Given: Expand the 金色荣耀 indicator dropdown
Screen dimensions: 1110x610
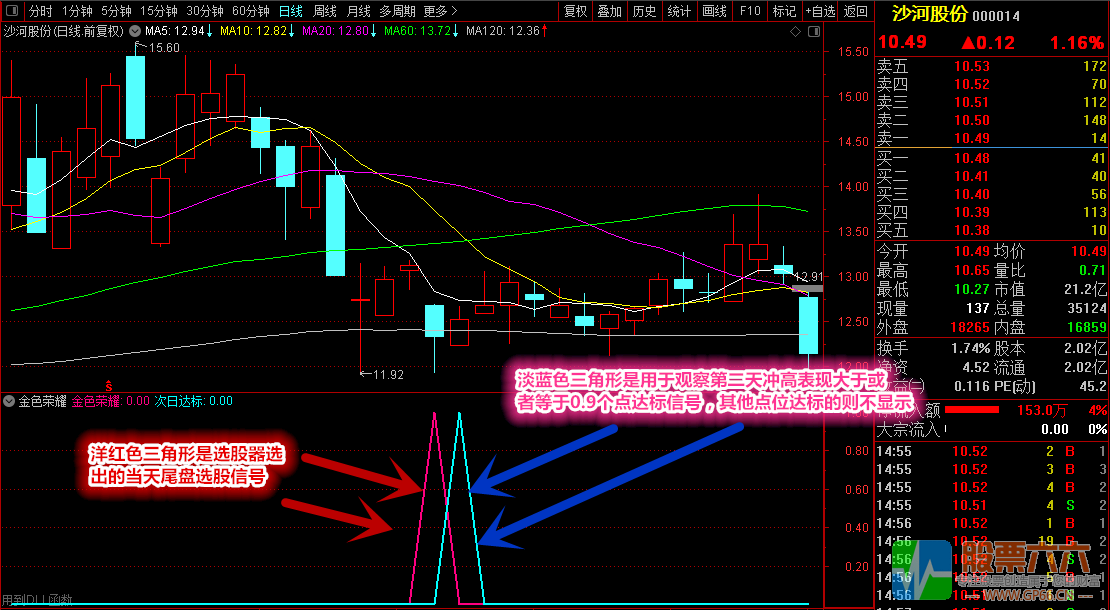Looking at the screenshot, I should (x=10, y=401).
